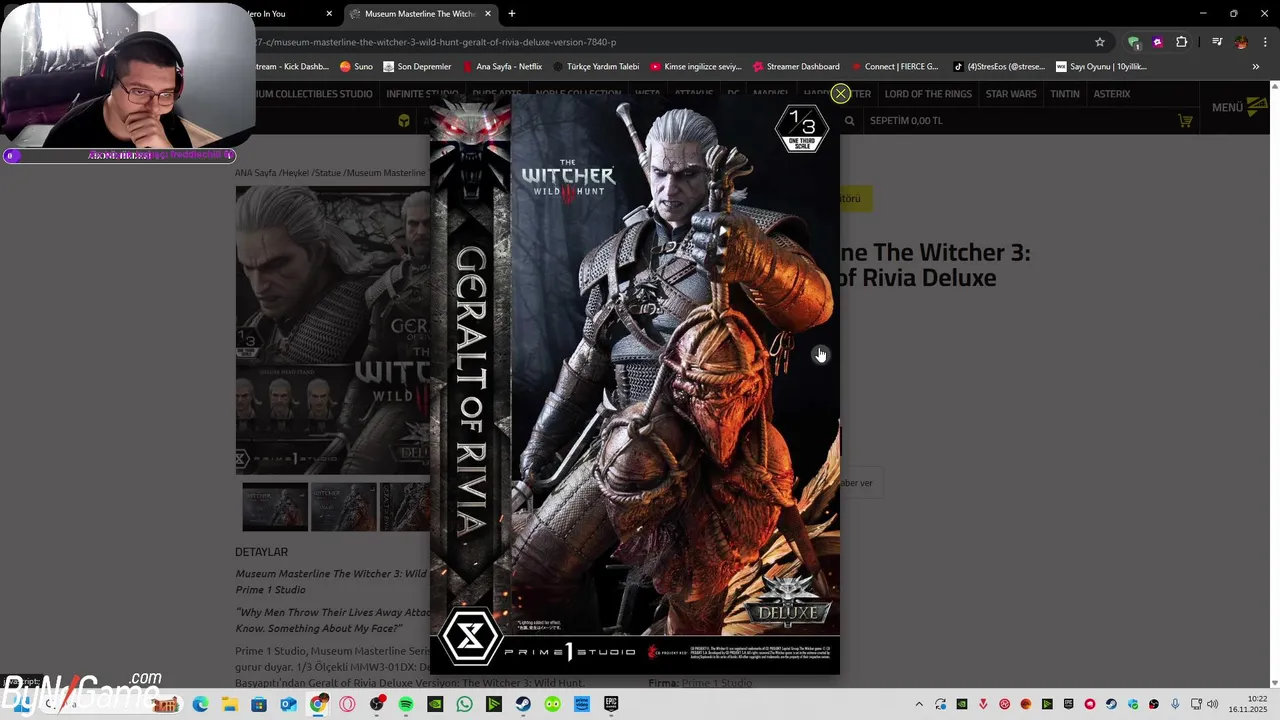This screenshot has height=720, width=1280.
Task: Open NVIDIA app from the taskbar
Action: click(435, 704)
